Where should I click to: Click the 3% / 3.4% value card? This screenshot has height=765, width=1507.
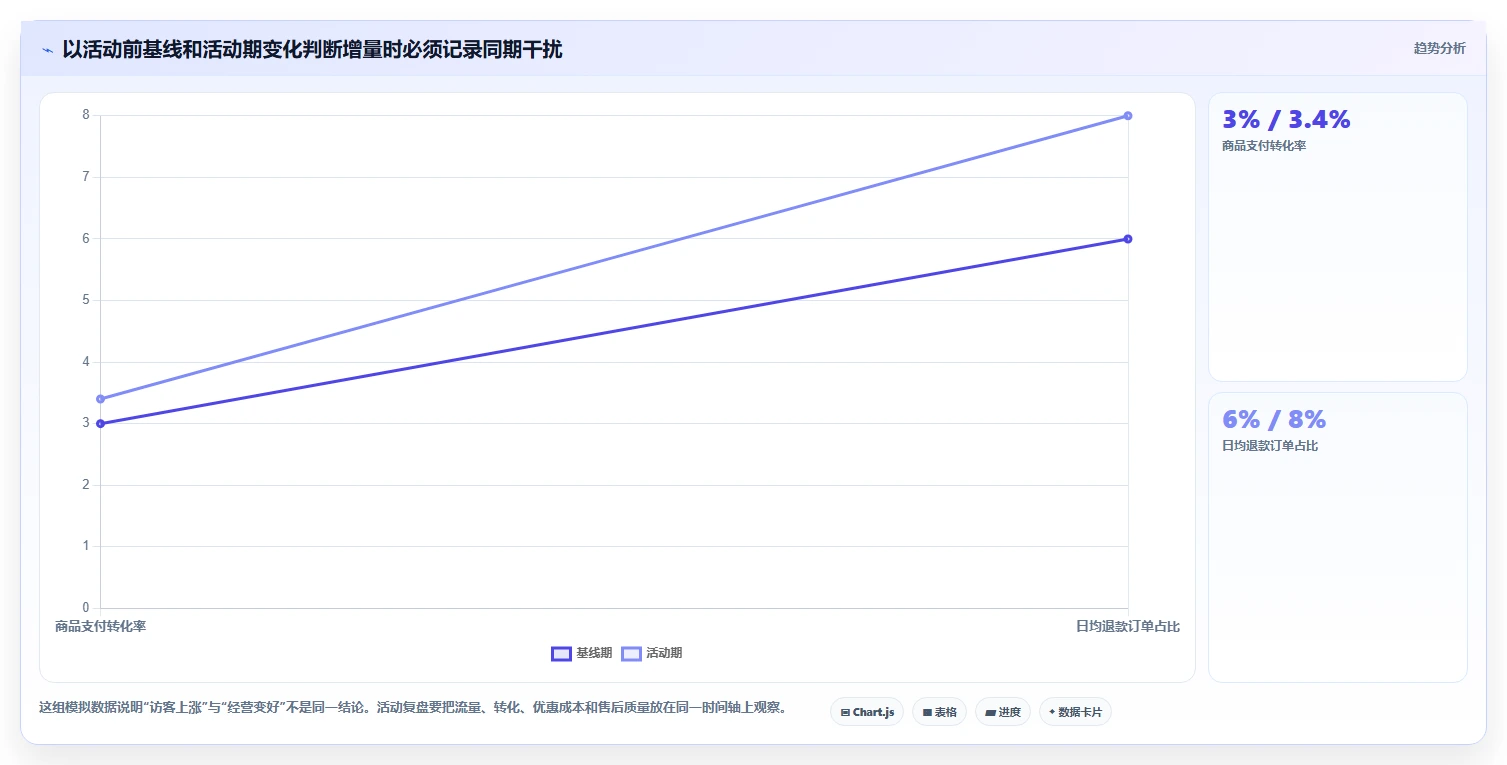coord(1338,237)
